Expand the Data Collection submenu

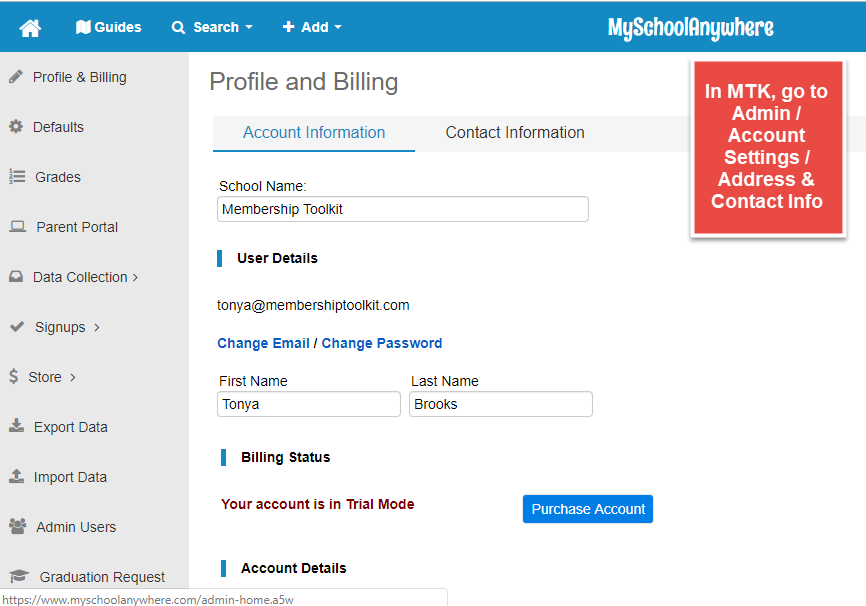click(85, 277)
